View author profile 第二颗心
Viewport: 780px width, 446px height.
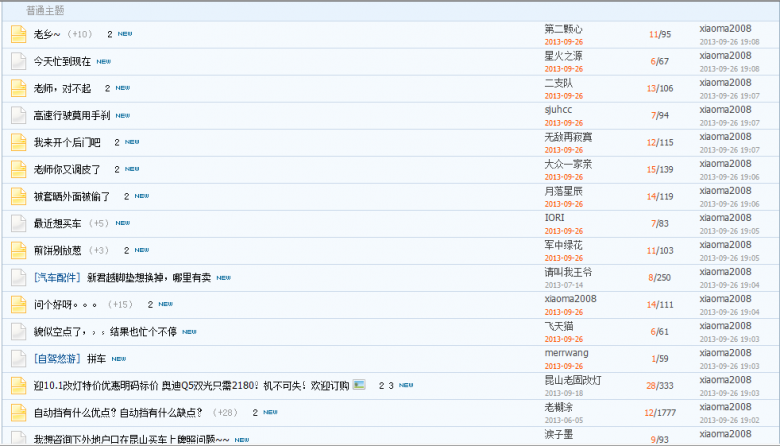[x=563, y=29]
